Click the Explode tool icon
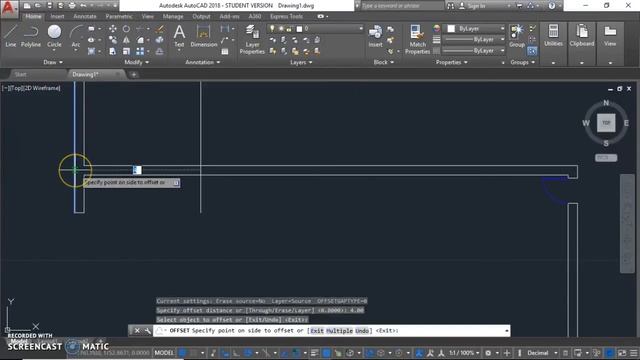 pyautogui.click(x=160, y=40)
